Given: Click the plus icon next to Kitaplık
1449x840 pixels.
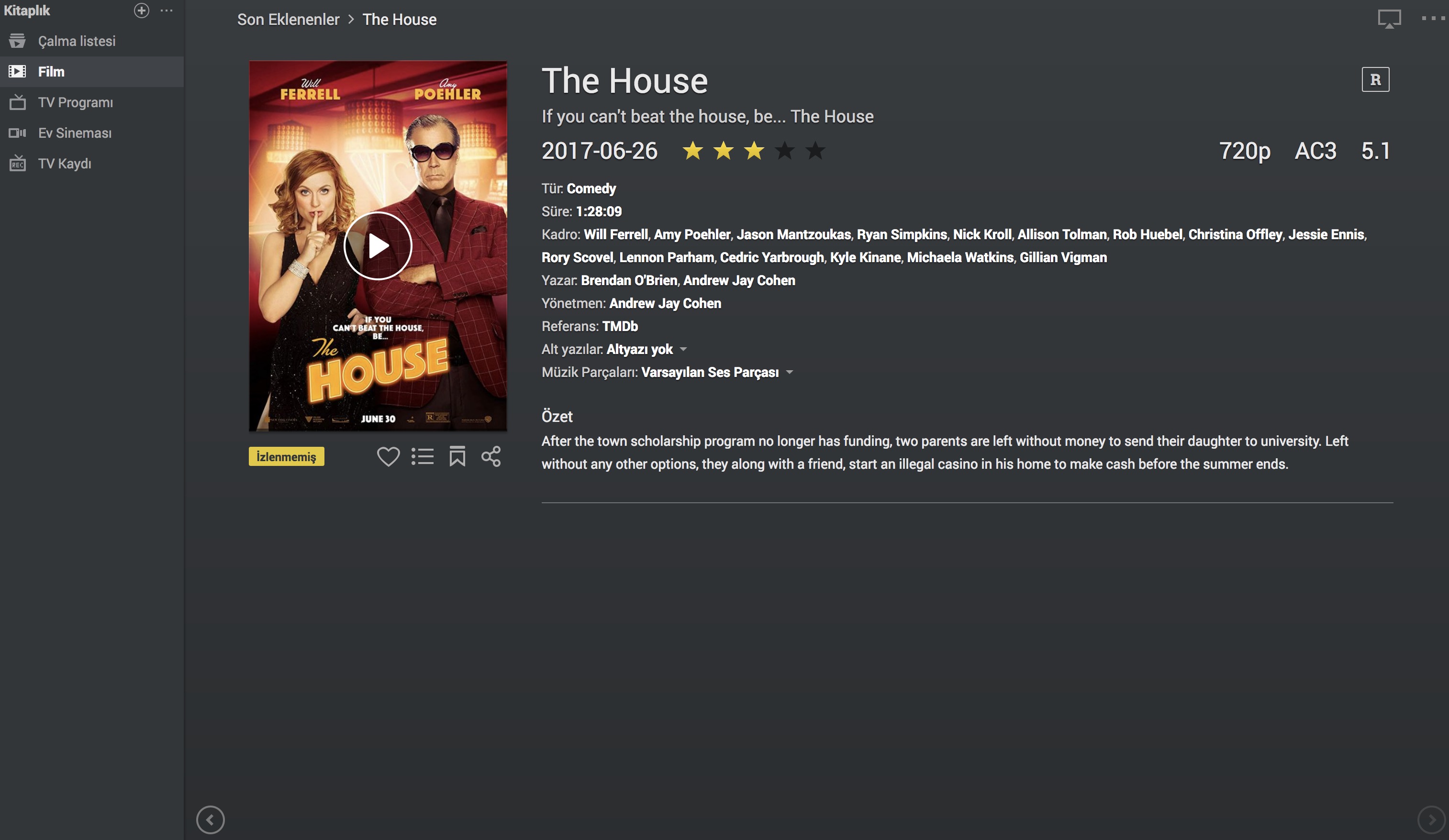Looking at the screenshot, I should 142,11.
